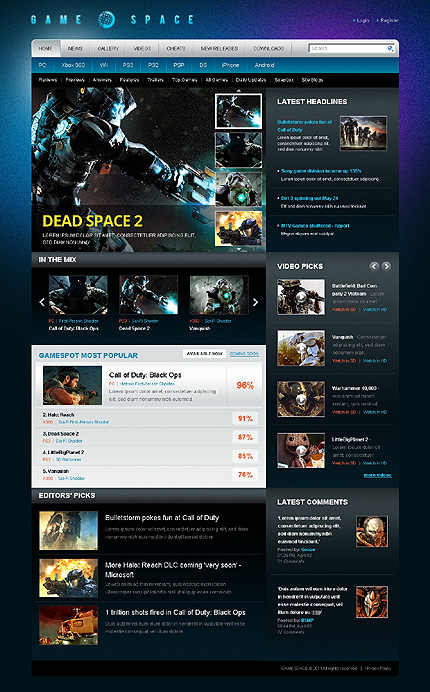Open the Gallery tab
Screen dimensions: 430x692
(108, 49)
